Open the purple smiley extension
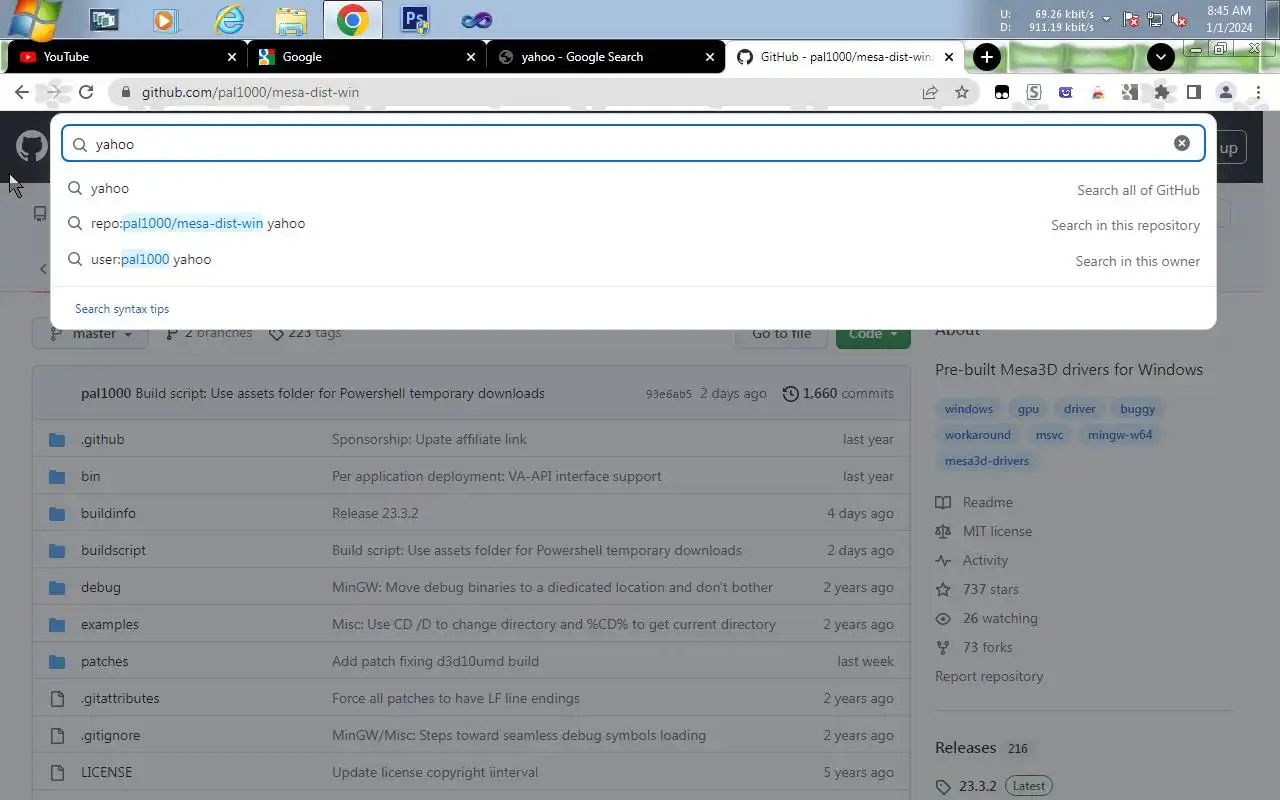 coord(1066,92)
